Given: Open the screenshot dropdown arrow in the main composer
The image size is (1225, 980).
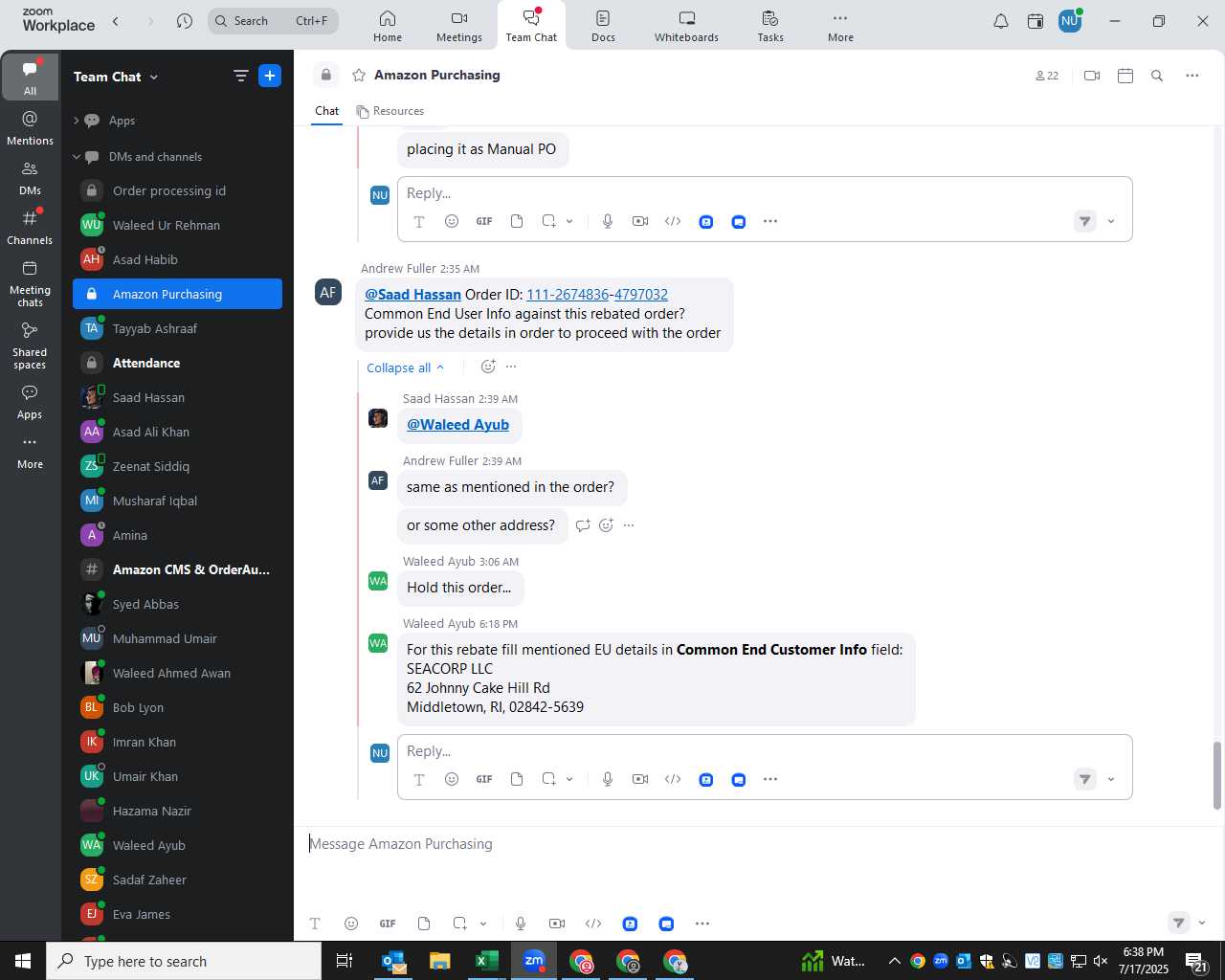Looking at the screenshot, I should pos(483,924).
